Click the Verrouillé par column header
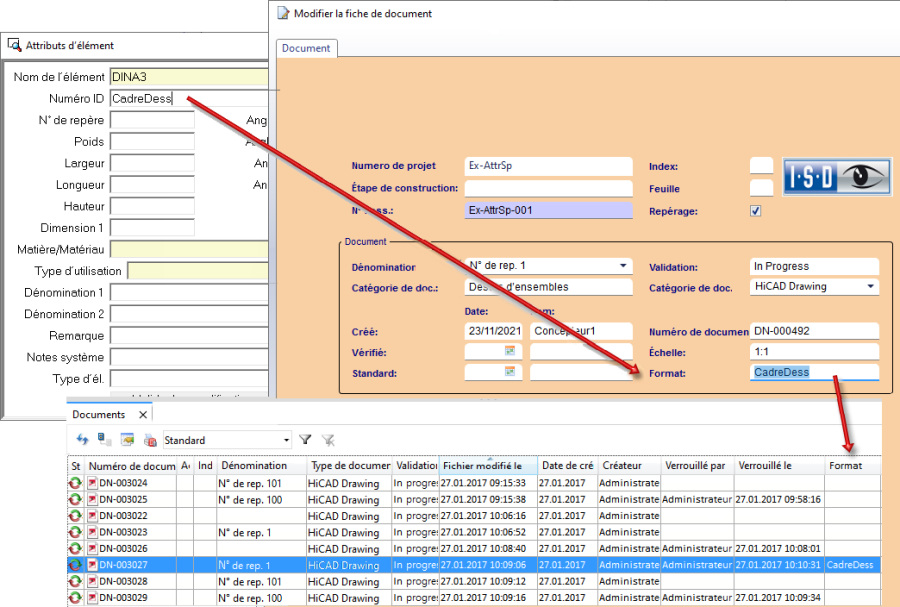 (696, 466)
